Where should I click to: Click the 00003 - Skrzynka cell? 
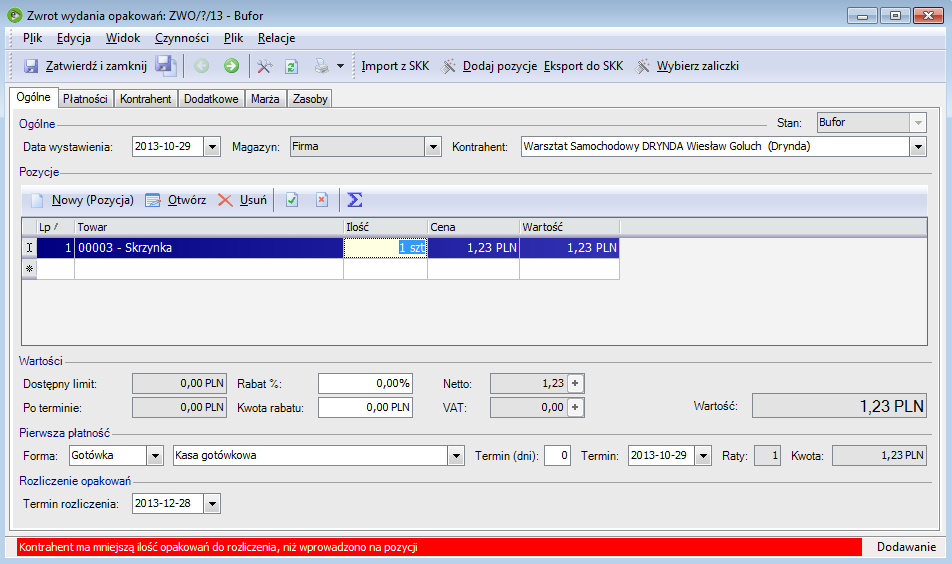tap(209, 248)
